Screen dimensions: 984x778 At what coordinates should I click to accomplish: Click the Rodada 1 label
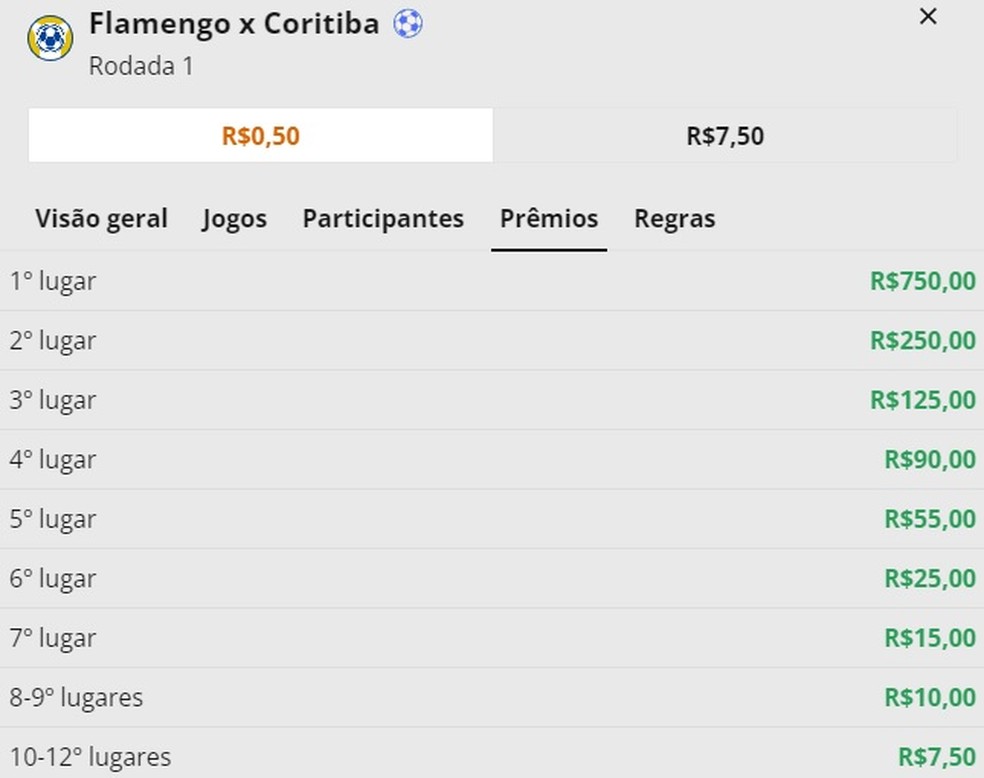point(141,66)
